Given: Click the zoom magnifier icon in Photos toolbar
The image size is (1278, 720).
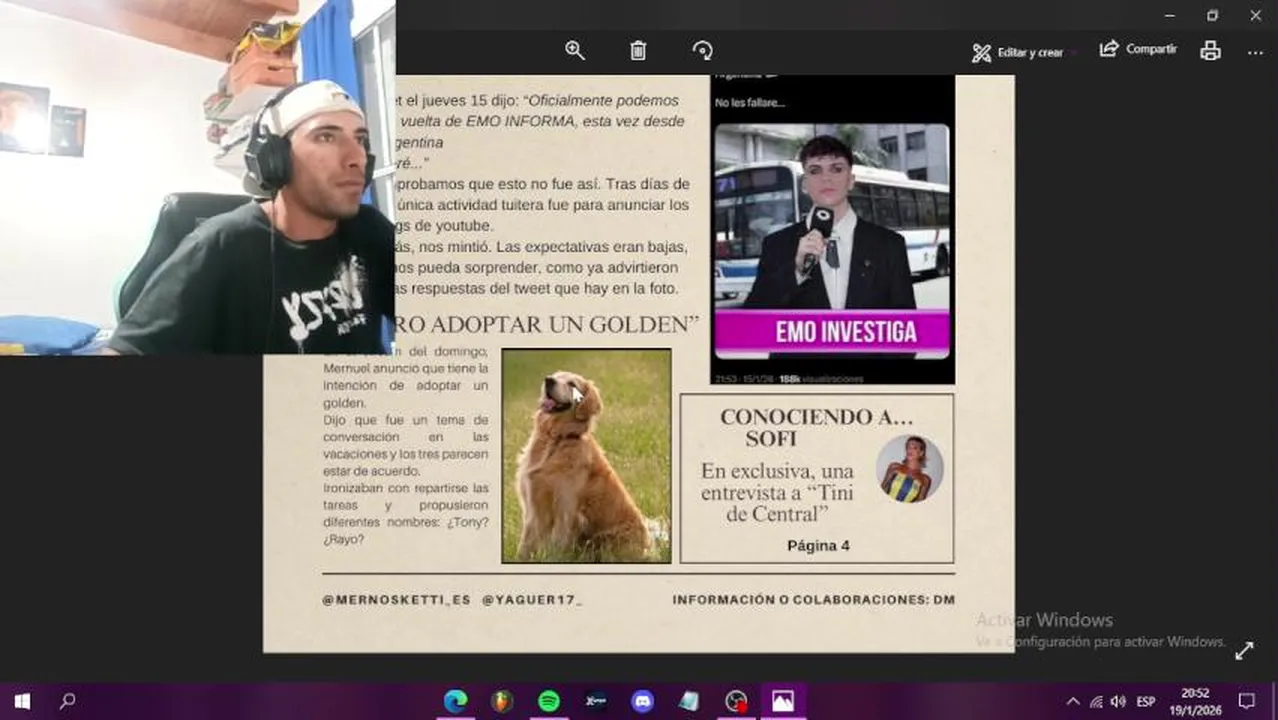Looking at the screenshot, I should pos(575,50).
